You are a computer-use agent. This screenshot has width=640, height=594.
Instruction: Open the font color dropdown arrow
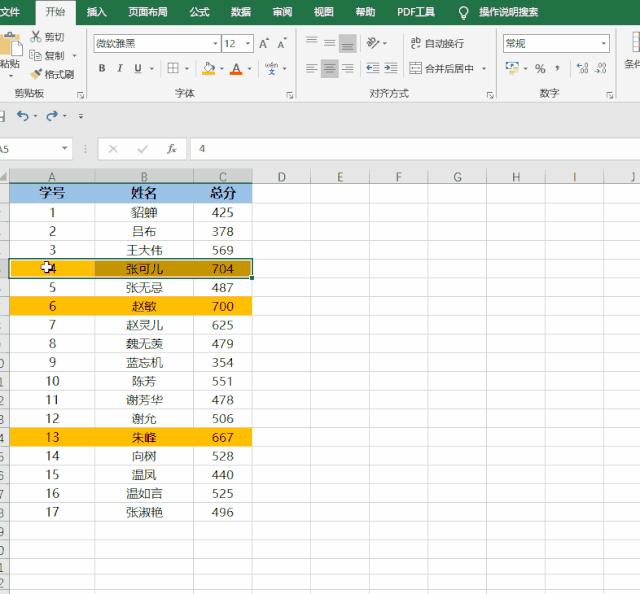click(249, 68)
